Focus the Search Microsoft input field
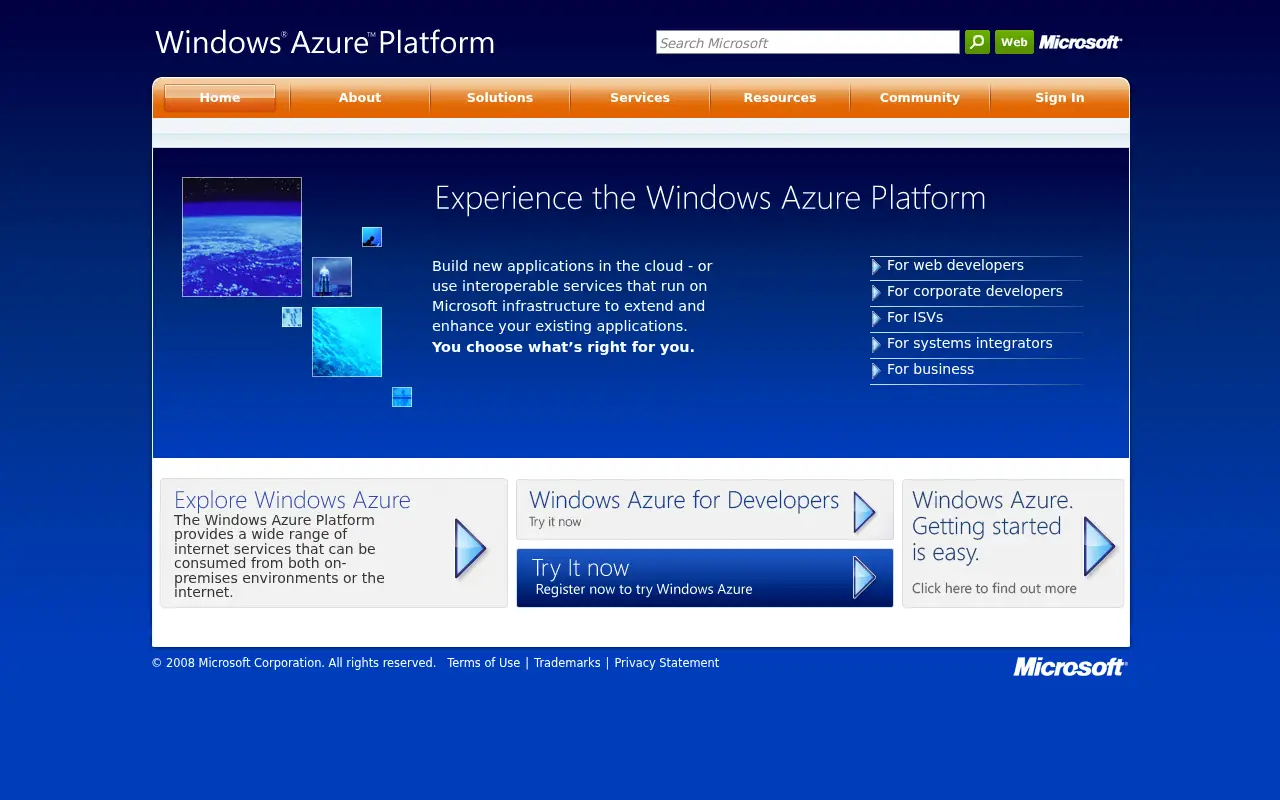The width and height of the screenshot is (1280, 800). [808, 42]
